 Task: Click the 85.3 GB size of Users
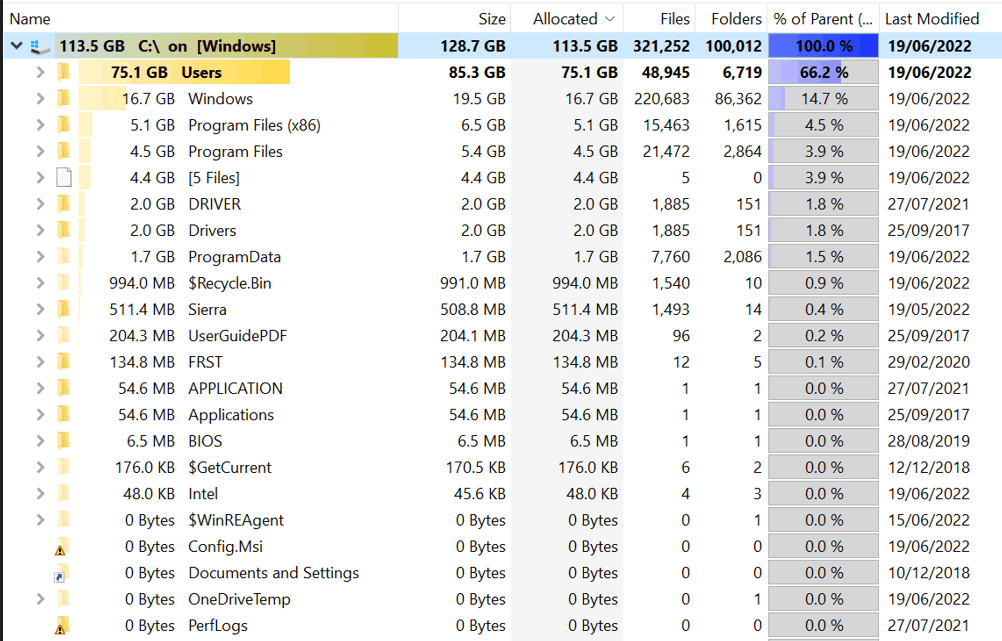(x=477, y=72)
